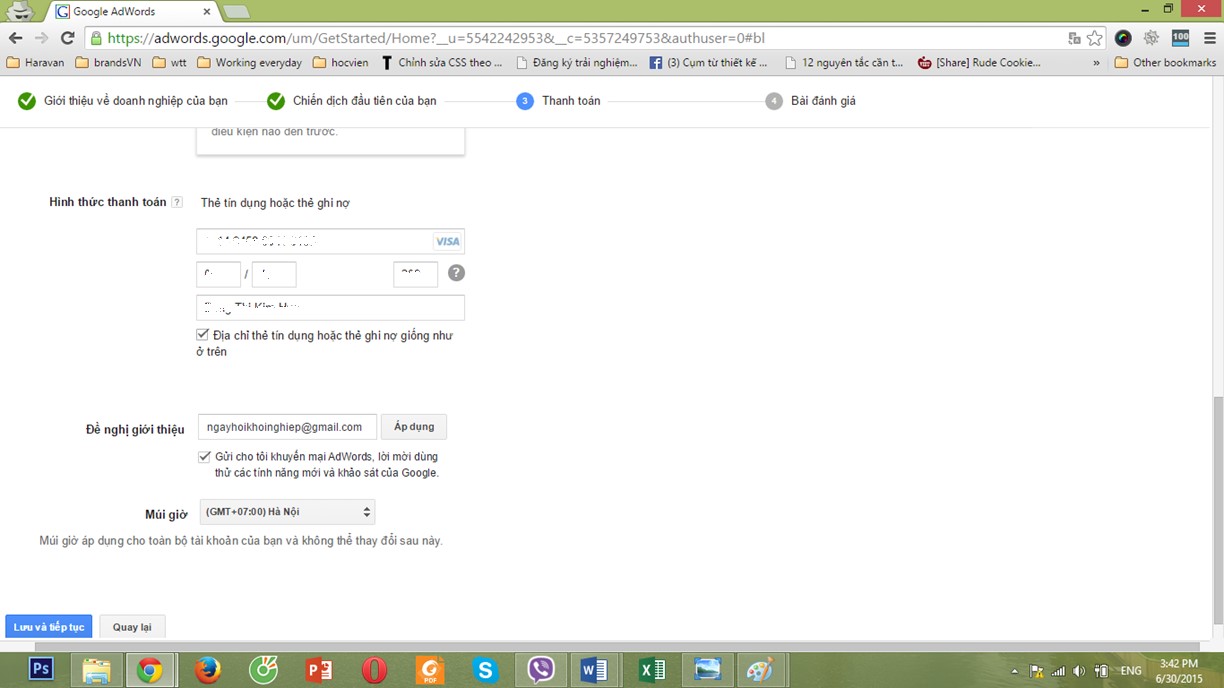Viewport: 1224px width, 688px height.
Task: Launch Firefox from the taskbar
Action: (x=208, y=669)
